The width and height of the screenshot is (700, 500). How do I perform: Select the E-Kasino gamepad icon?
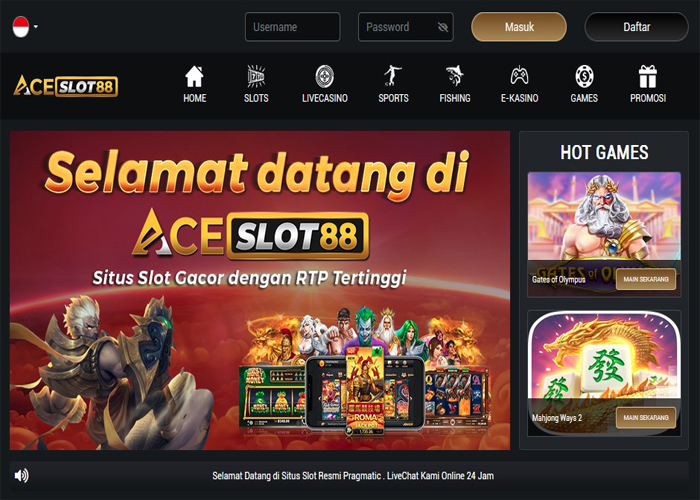[x=519, y=76]
